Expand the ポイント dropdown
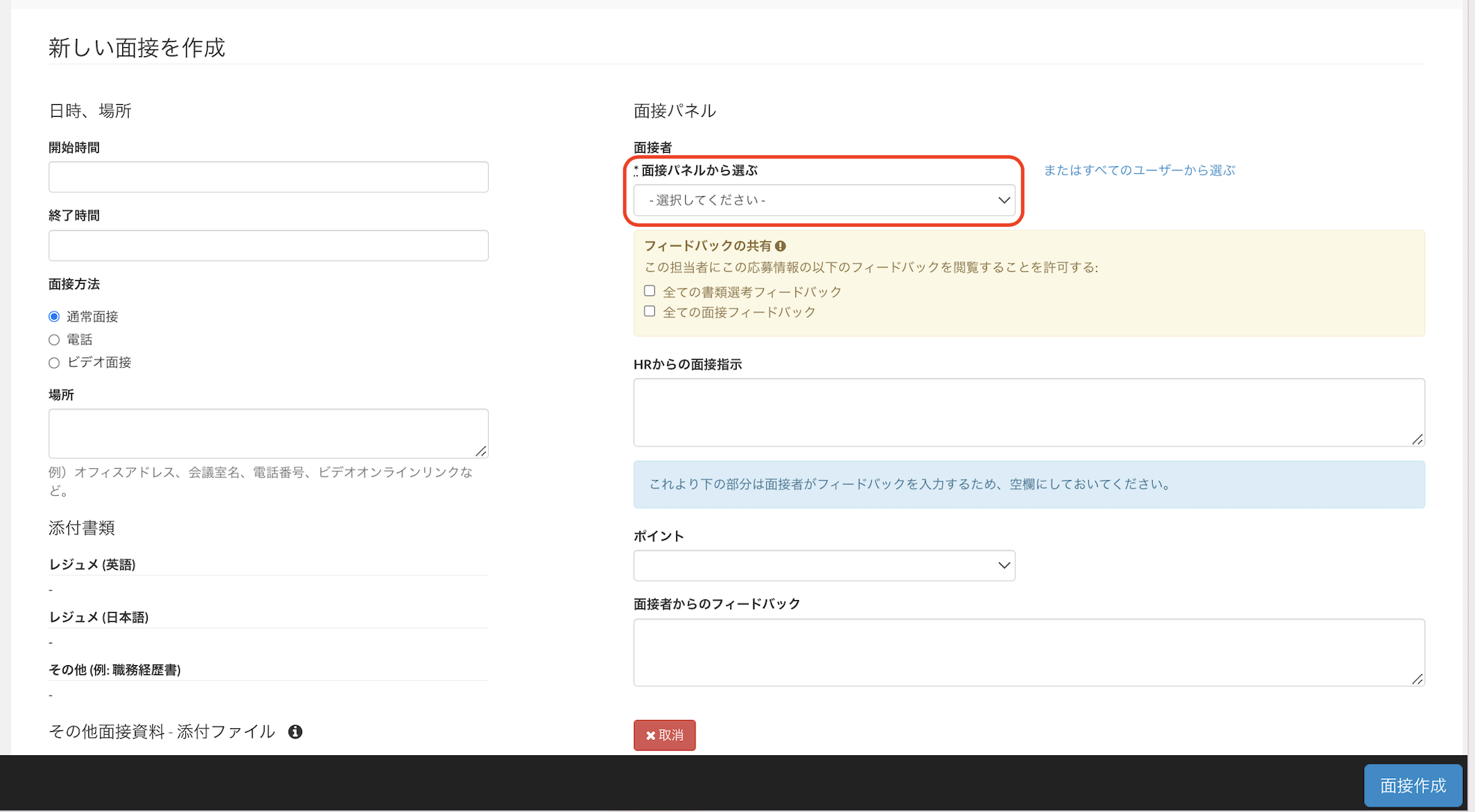This screenshot has width=1475, height=812. [x=824, y=566]
